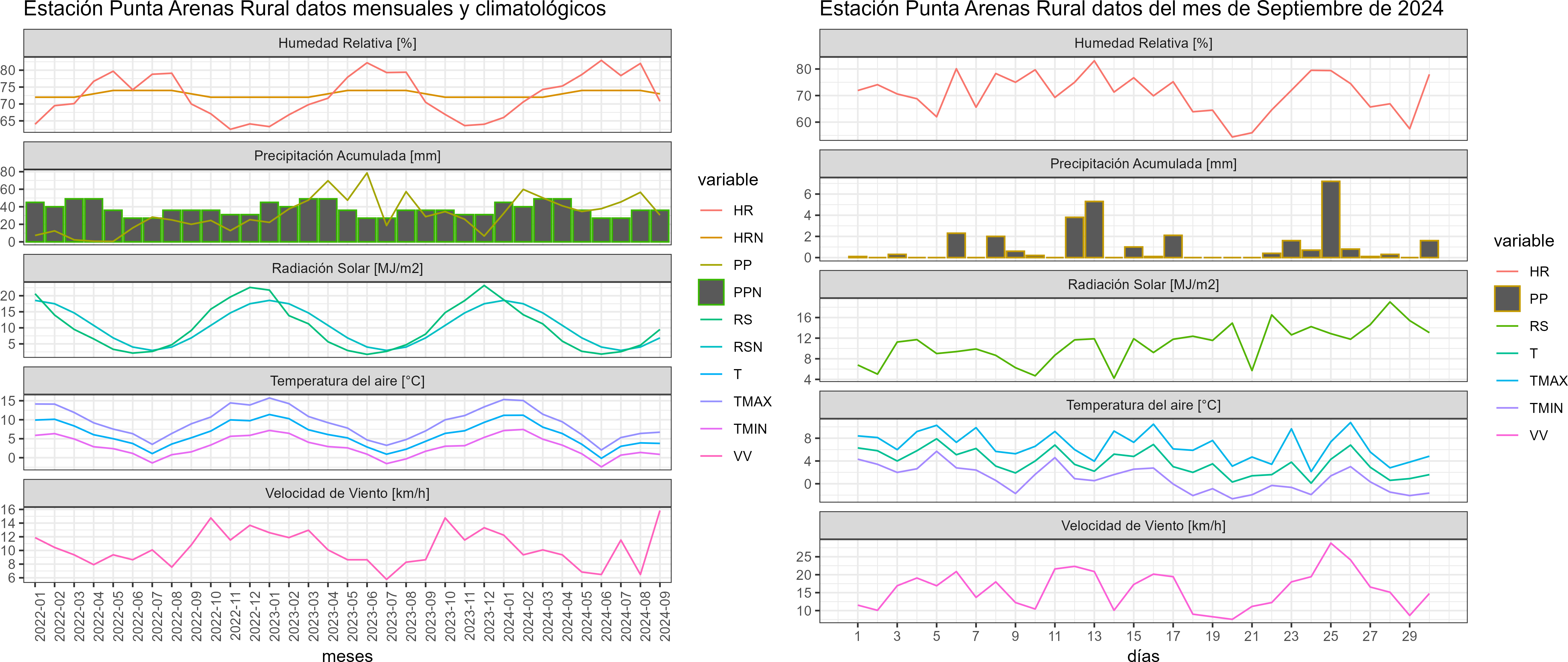
Task: Click the RS label in the monthly legend
Action: [743, 319]
